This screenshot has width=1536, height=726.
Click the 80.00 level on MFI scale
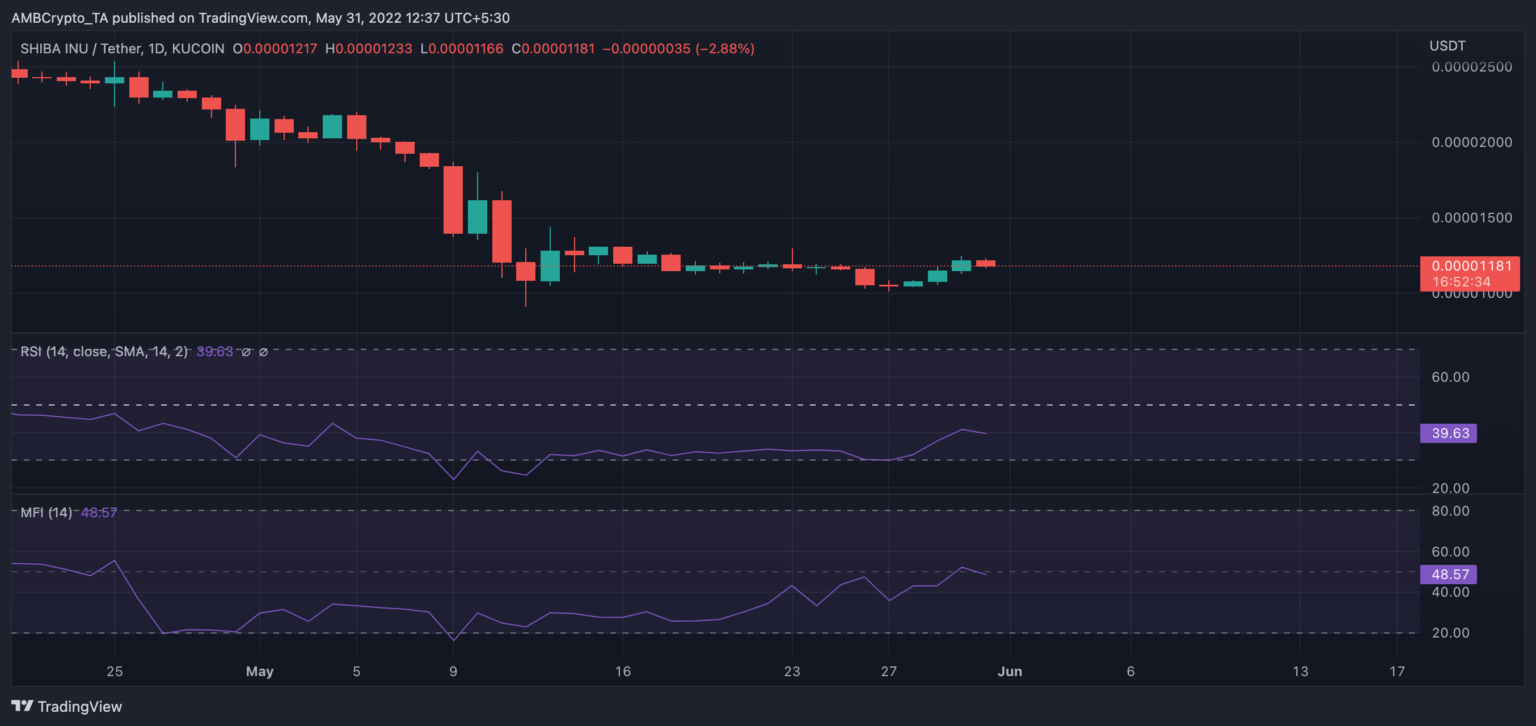tap(1450, 511)
